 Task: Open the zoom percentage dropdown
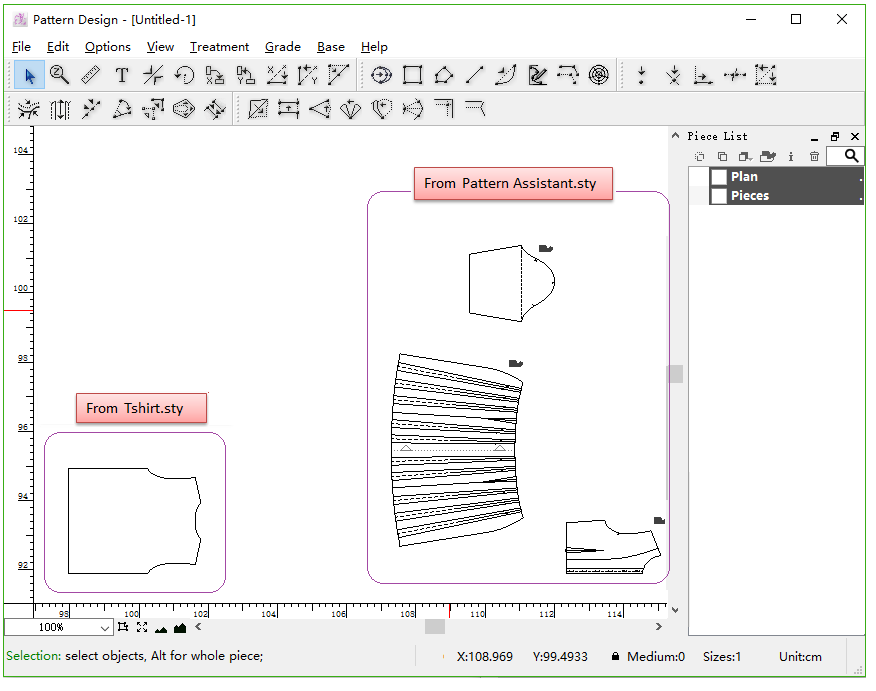tap(106, 628)
